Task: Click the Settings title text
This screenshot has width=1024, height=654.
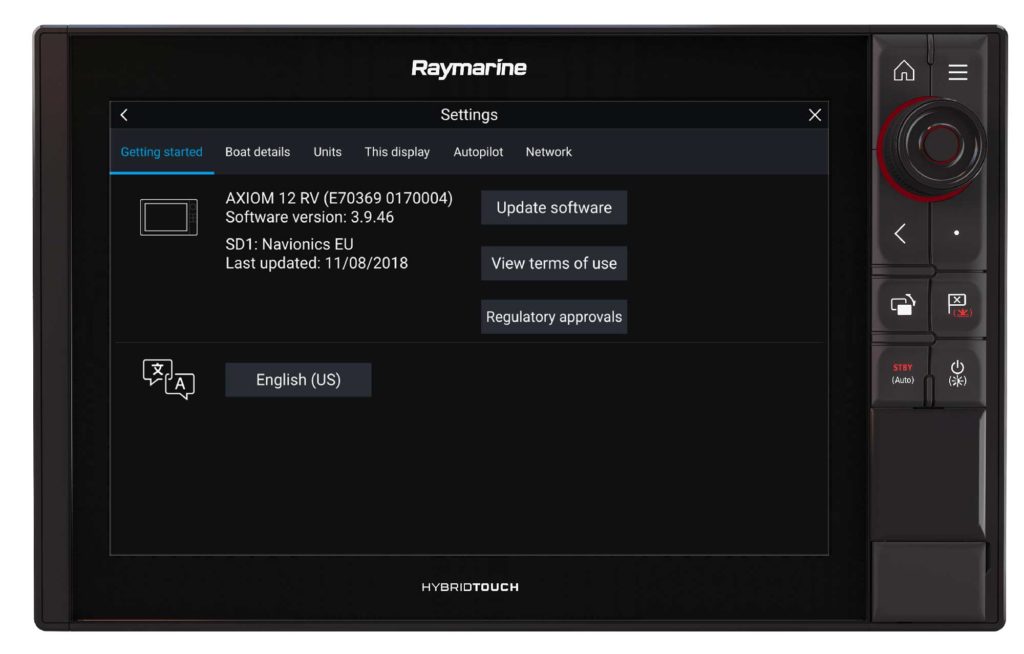Action: pos(469,115)
